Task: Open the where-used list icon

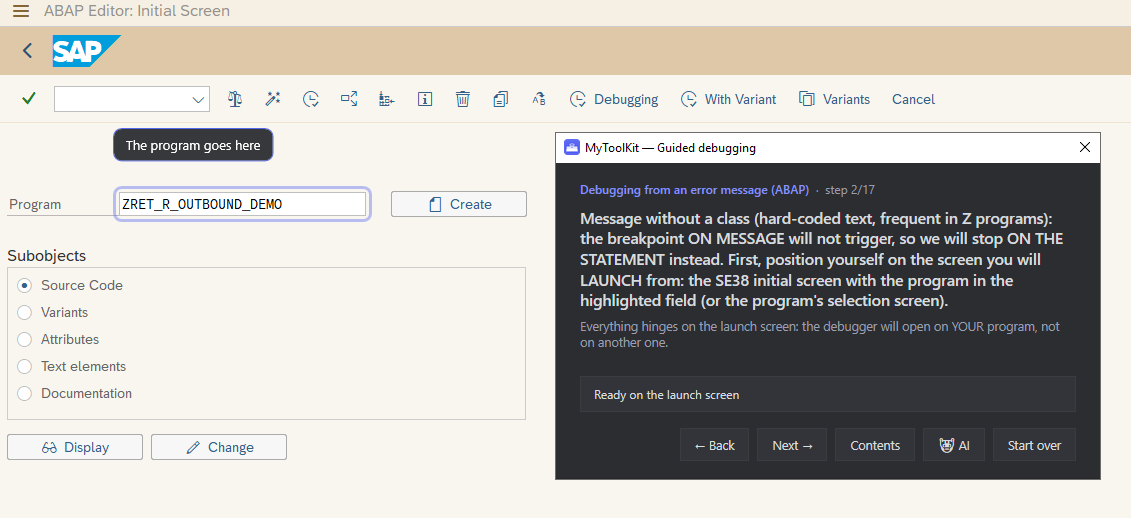Action: (349, 100)
